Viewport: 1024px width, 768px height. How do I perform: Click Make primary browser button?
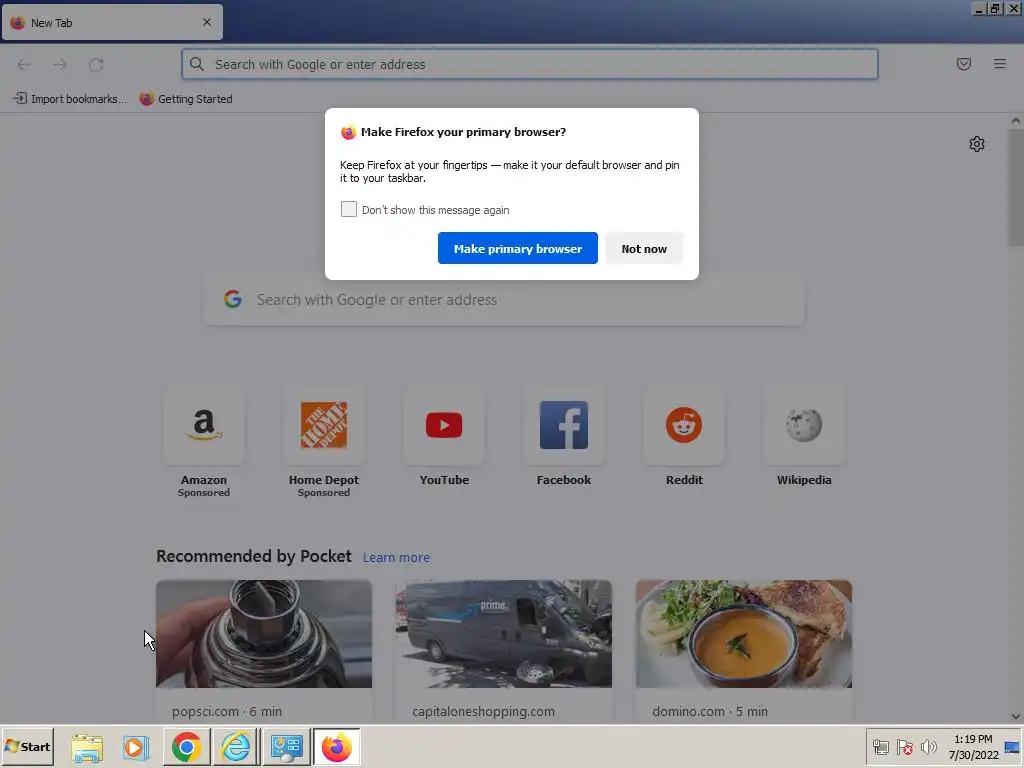517,248
